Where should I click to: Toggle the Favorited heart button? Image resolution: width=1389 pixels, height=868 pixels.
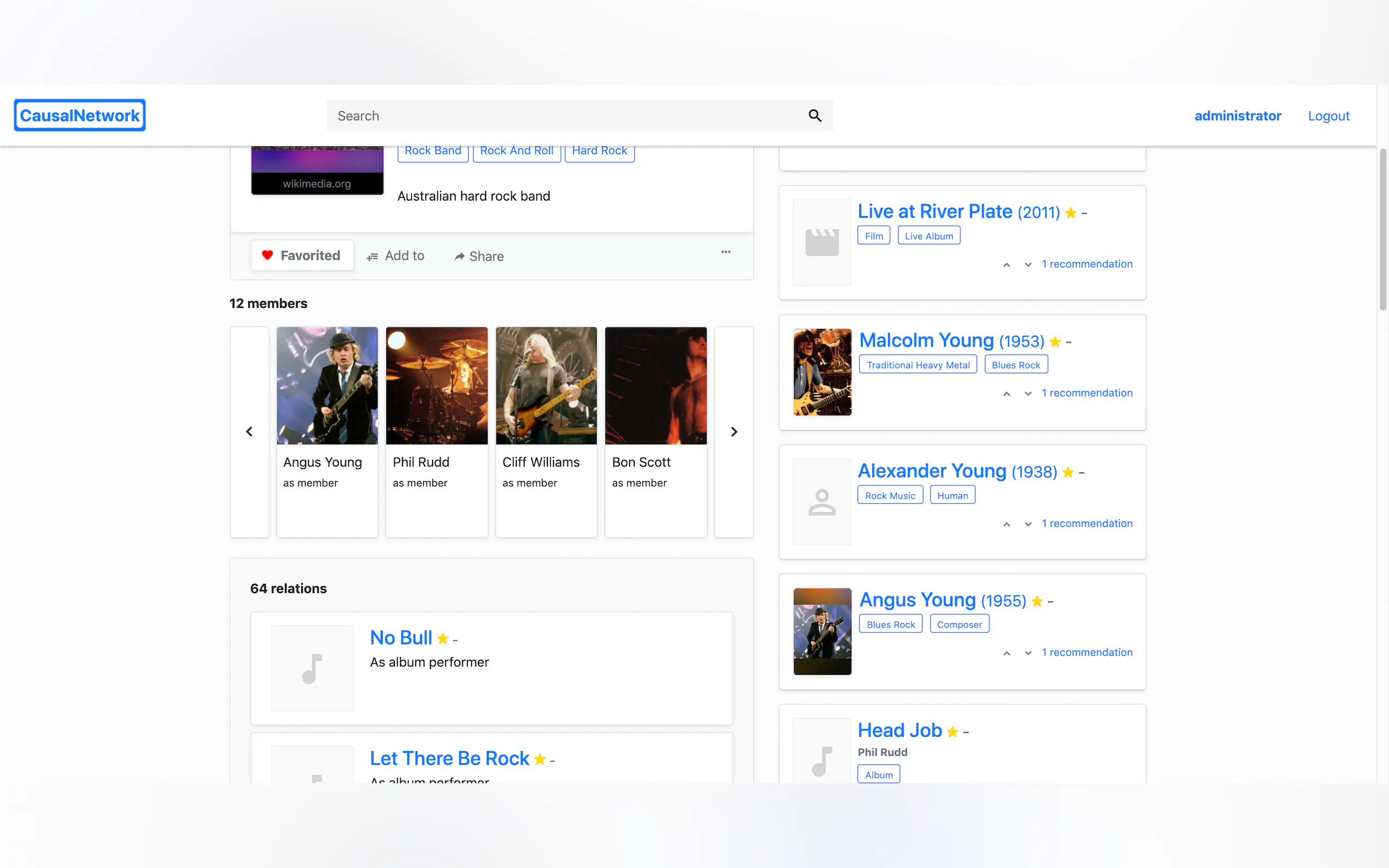point(302,255)
